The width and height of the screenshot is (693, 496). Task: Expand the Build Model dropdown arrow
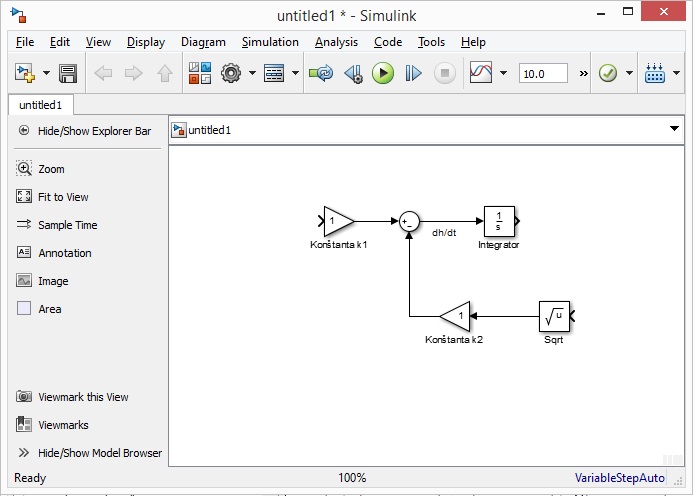(x=676, y=73)
